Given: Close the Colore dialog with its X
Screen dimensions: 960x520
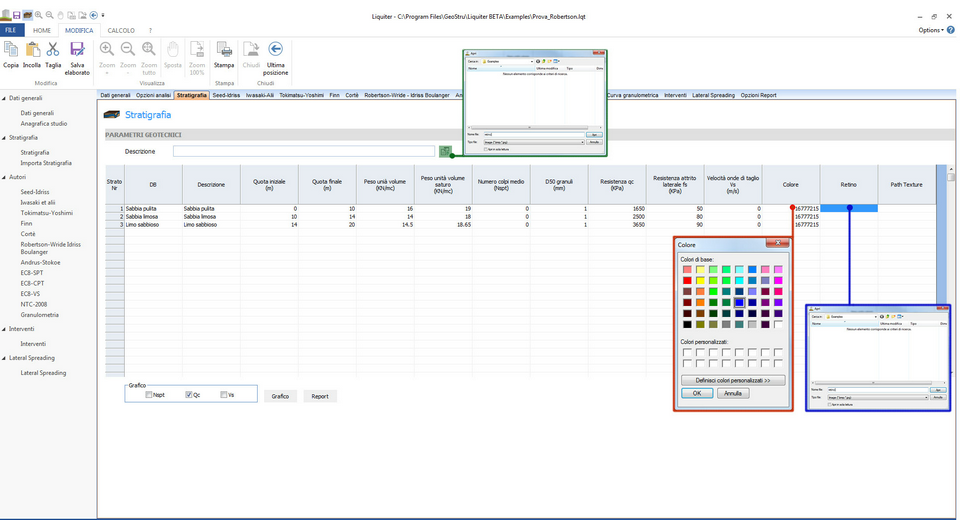Looking at the screenshot, I should point(778,243).
